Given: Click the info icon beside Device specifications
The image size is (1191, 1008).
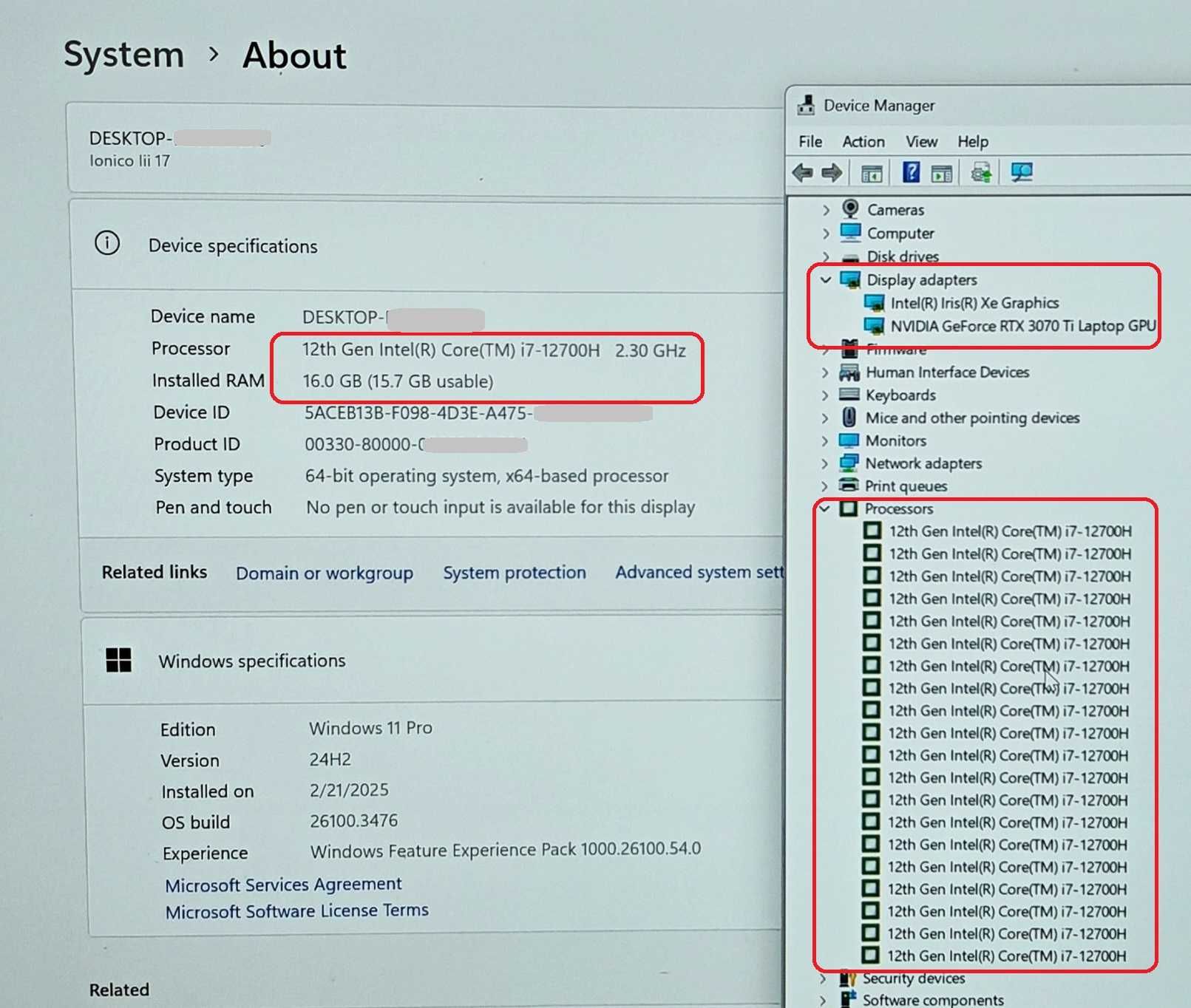Looking at the screenshot, I should pyautogui.click(x=107, y=242).
